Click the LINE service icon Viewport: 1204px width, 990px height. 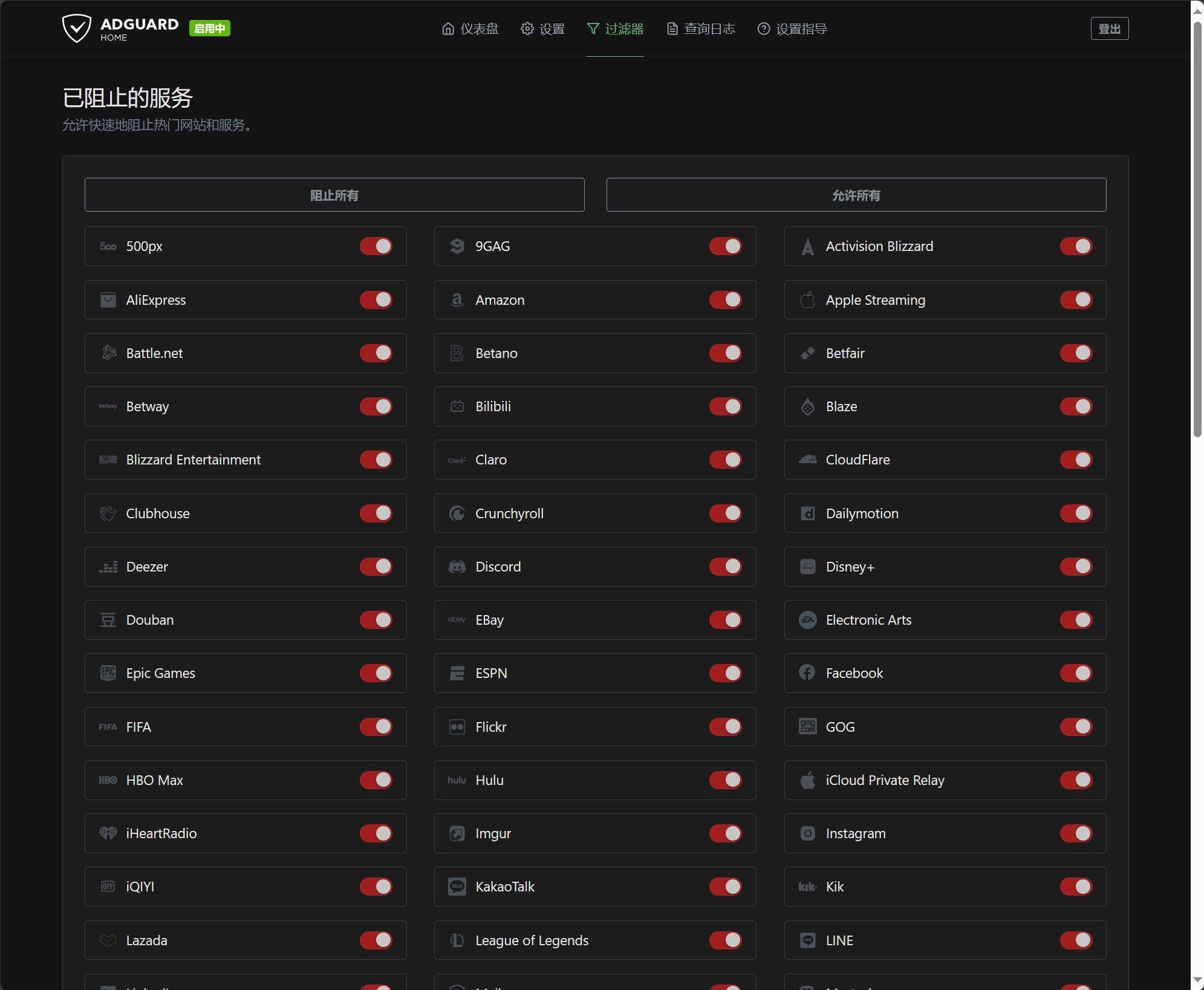coord(808,940)
